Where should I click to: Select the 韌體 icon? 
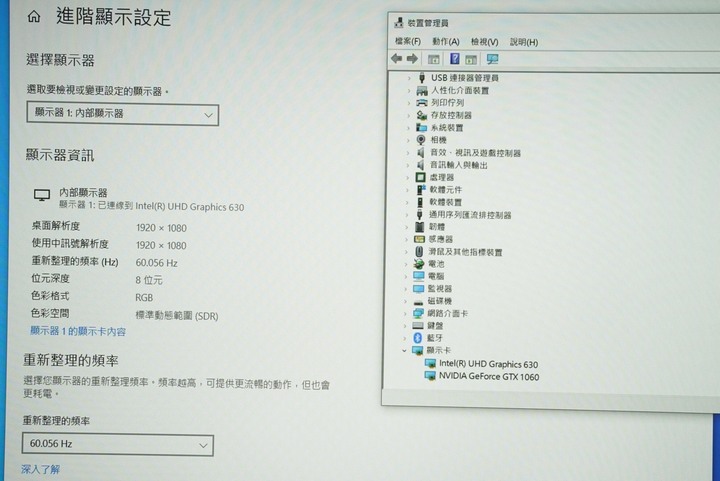click(419, 227)
